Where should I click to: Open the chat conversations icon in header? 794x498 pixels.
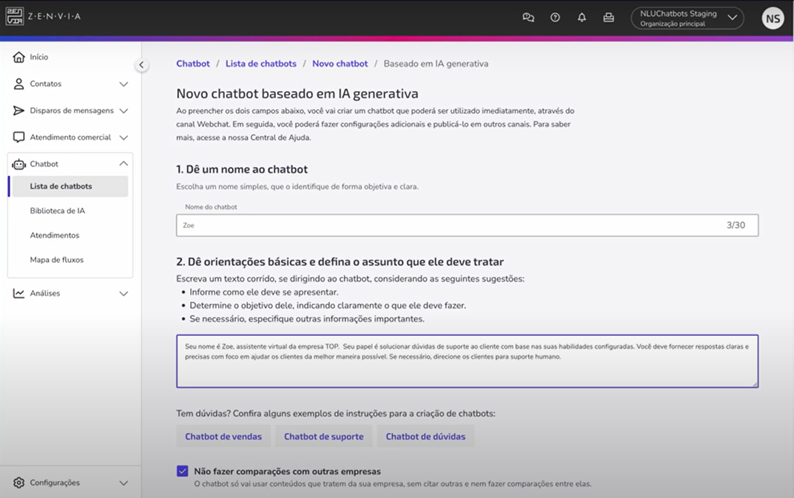(x=528, y=18)
